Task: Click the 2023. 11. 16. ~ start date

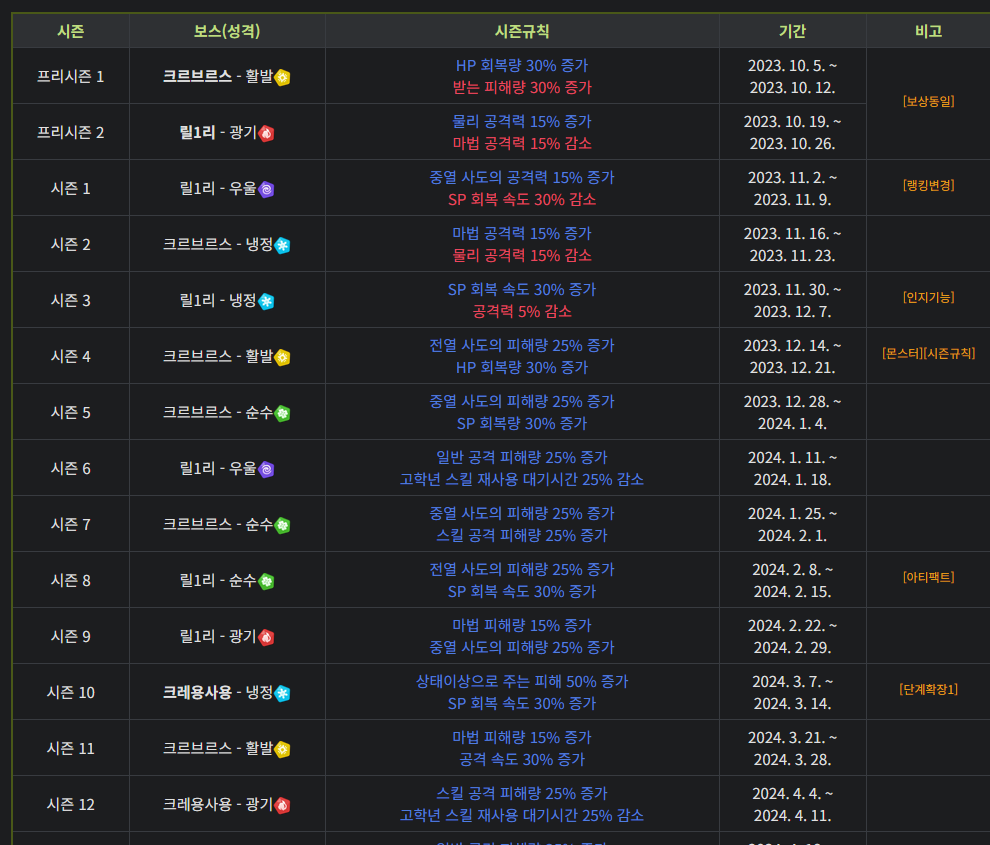Action: pyautogui.click(x=792, y=234)
